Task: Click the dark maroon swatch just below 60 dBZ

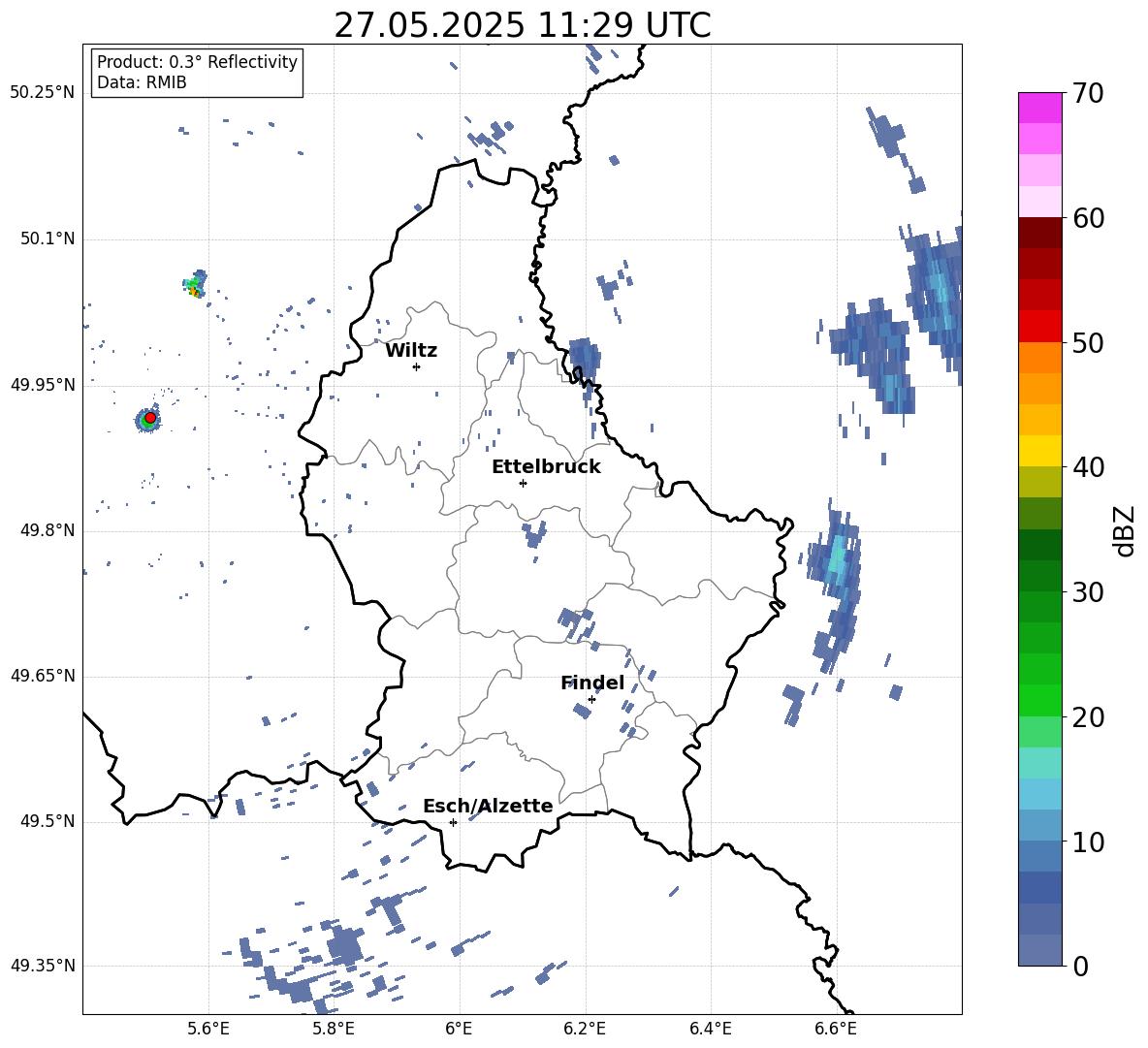Action: (1039, 233)
